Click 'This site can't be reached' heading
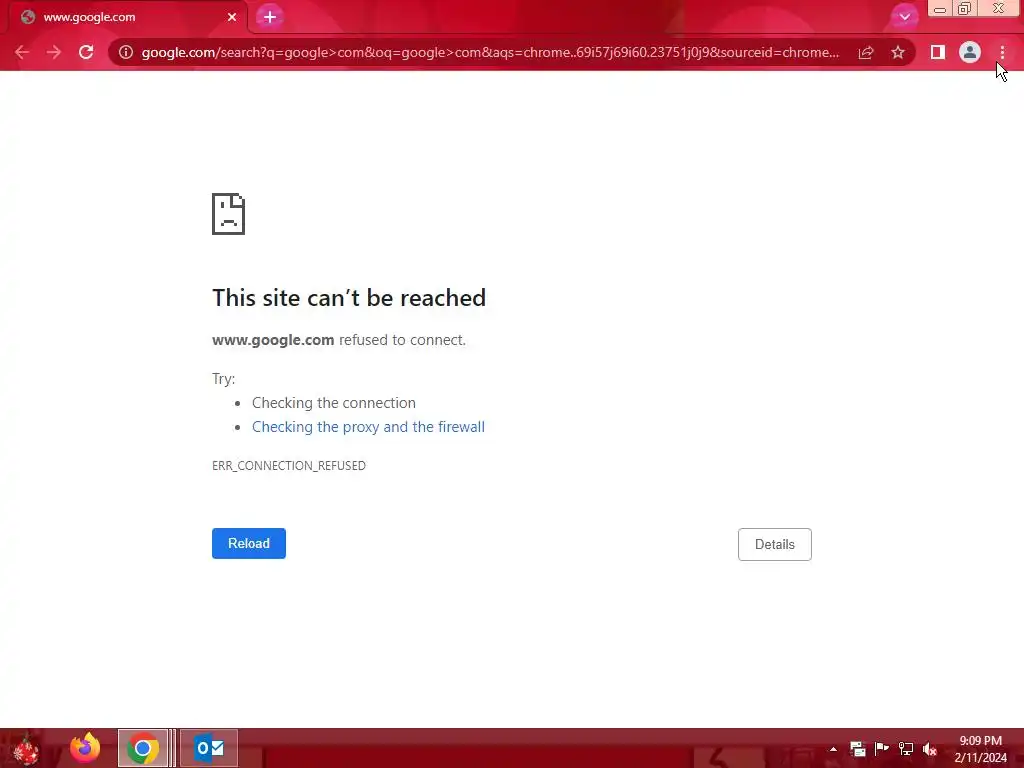 [349, 298]
